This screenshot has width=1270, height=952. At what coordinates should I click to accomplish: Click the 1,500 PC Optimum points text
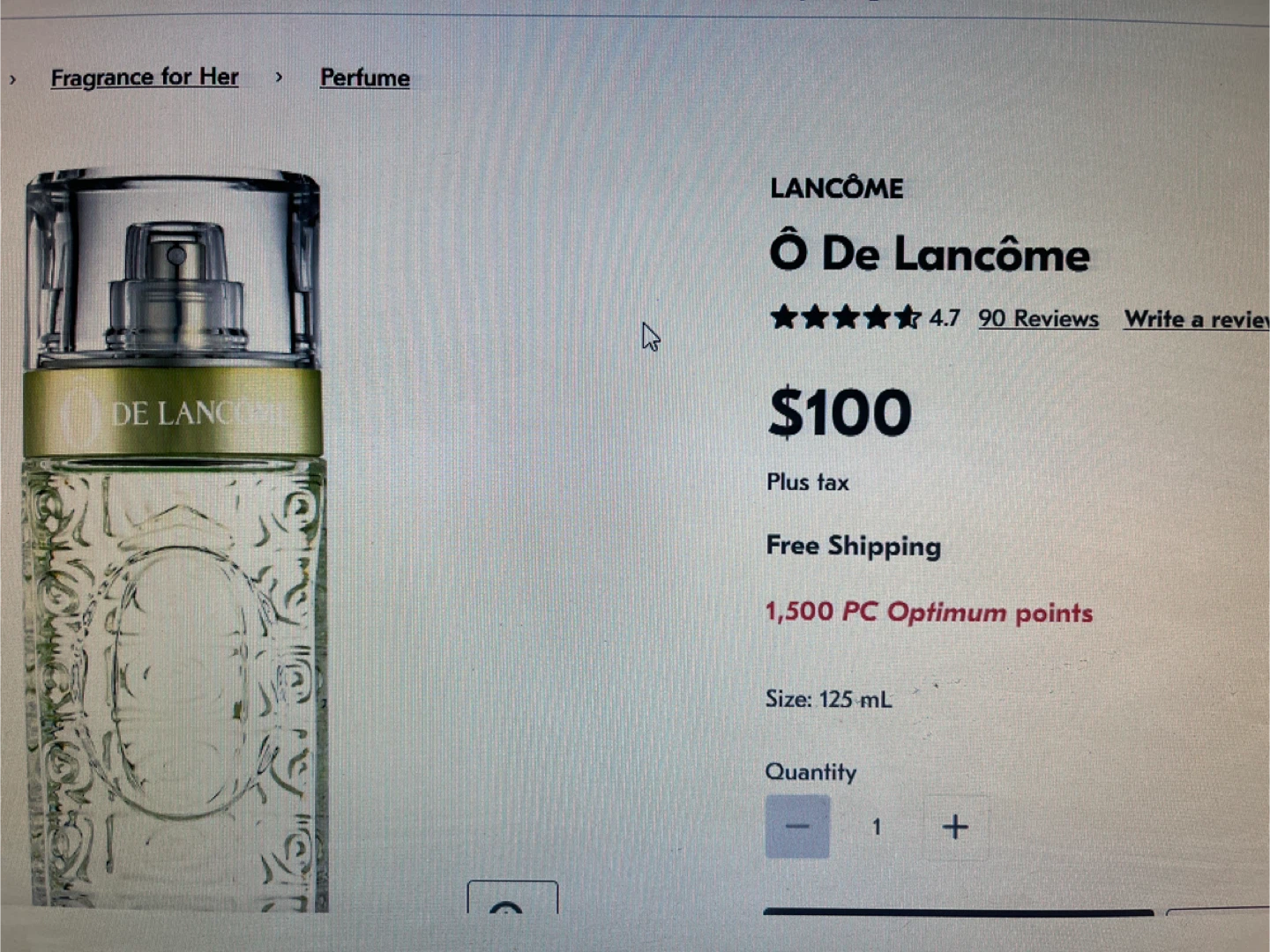(929, 612)
